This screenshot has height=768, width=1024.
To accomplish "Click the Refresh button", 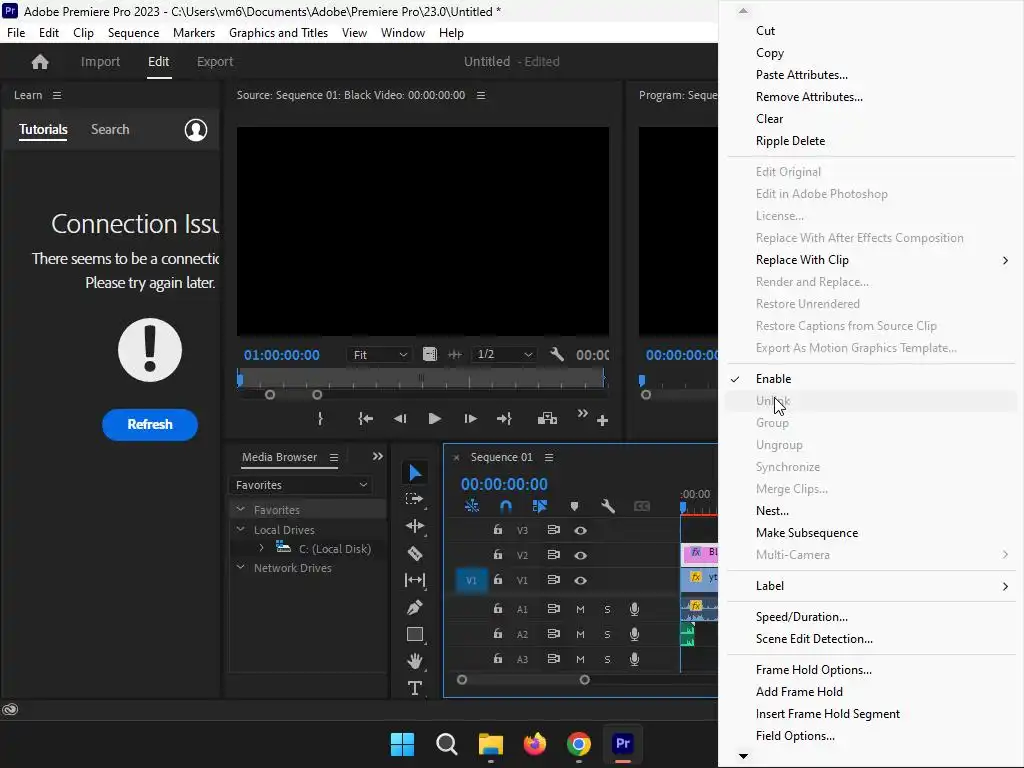I will pos(150,424).
